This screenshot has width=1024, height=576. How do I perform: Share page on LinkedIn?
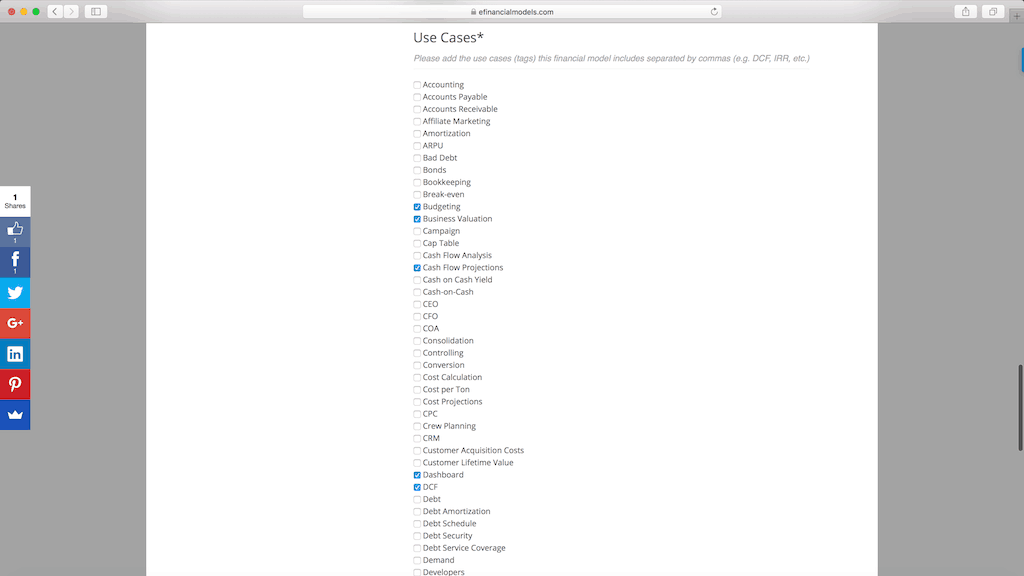click(x=15, y=354)
